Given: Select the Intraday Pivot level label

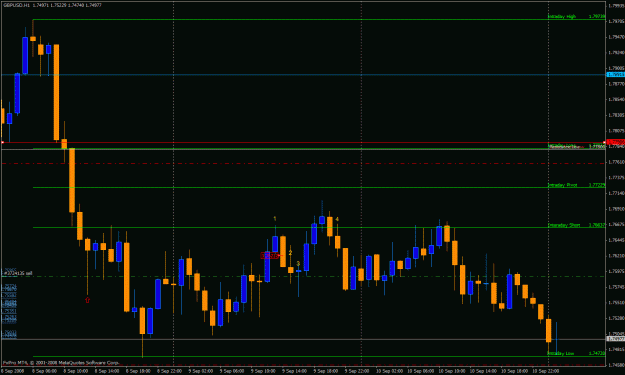Looking at the screenshot, I should point(562,185).
